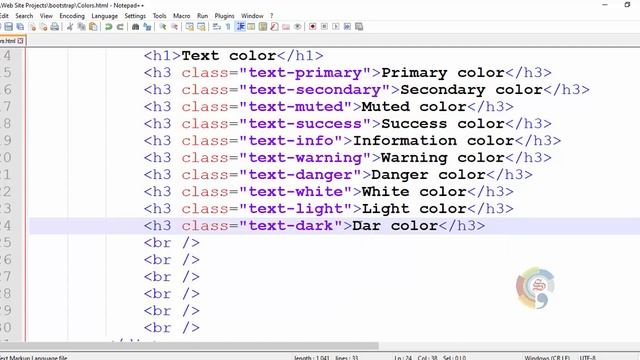This screenshot has height=360, width=640.
Task: Click the "text-primary" class string
Action: pyautogui.click(x=305, y=73)
